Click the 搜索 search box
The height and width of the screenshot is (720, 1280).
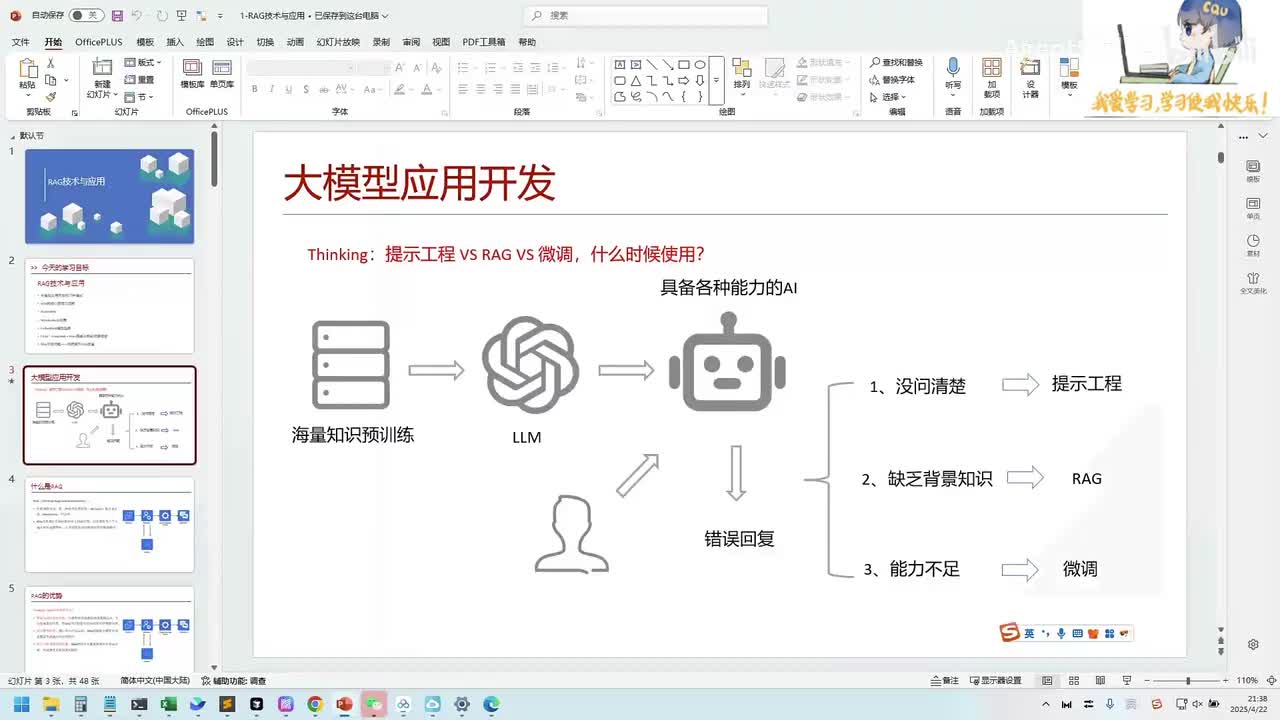pyautogui.click(x=645, y=15)
